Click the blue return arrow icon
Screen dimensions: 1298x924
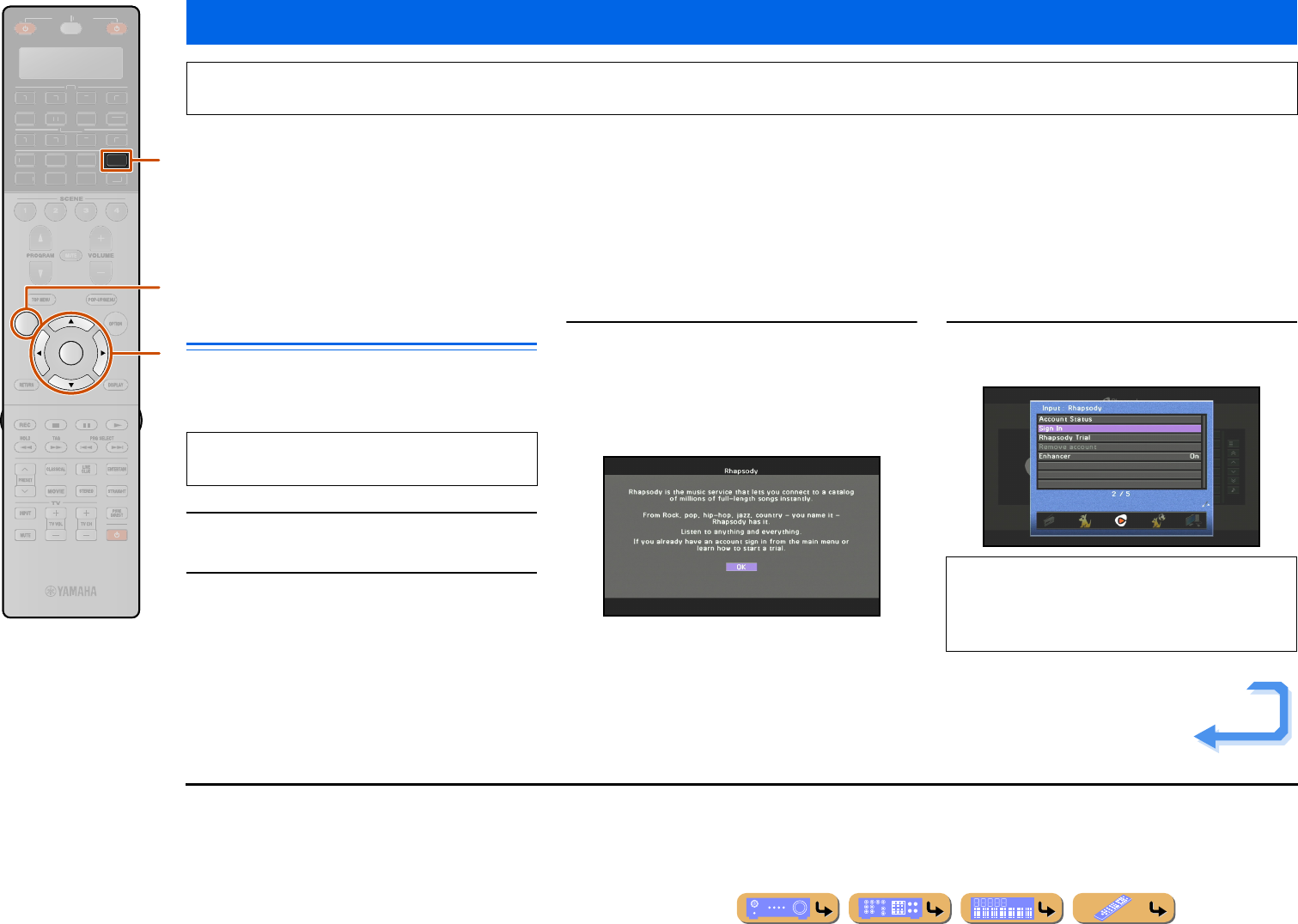coord(1242,716)
